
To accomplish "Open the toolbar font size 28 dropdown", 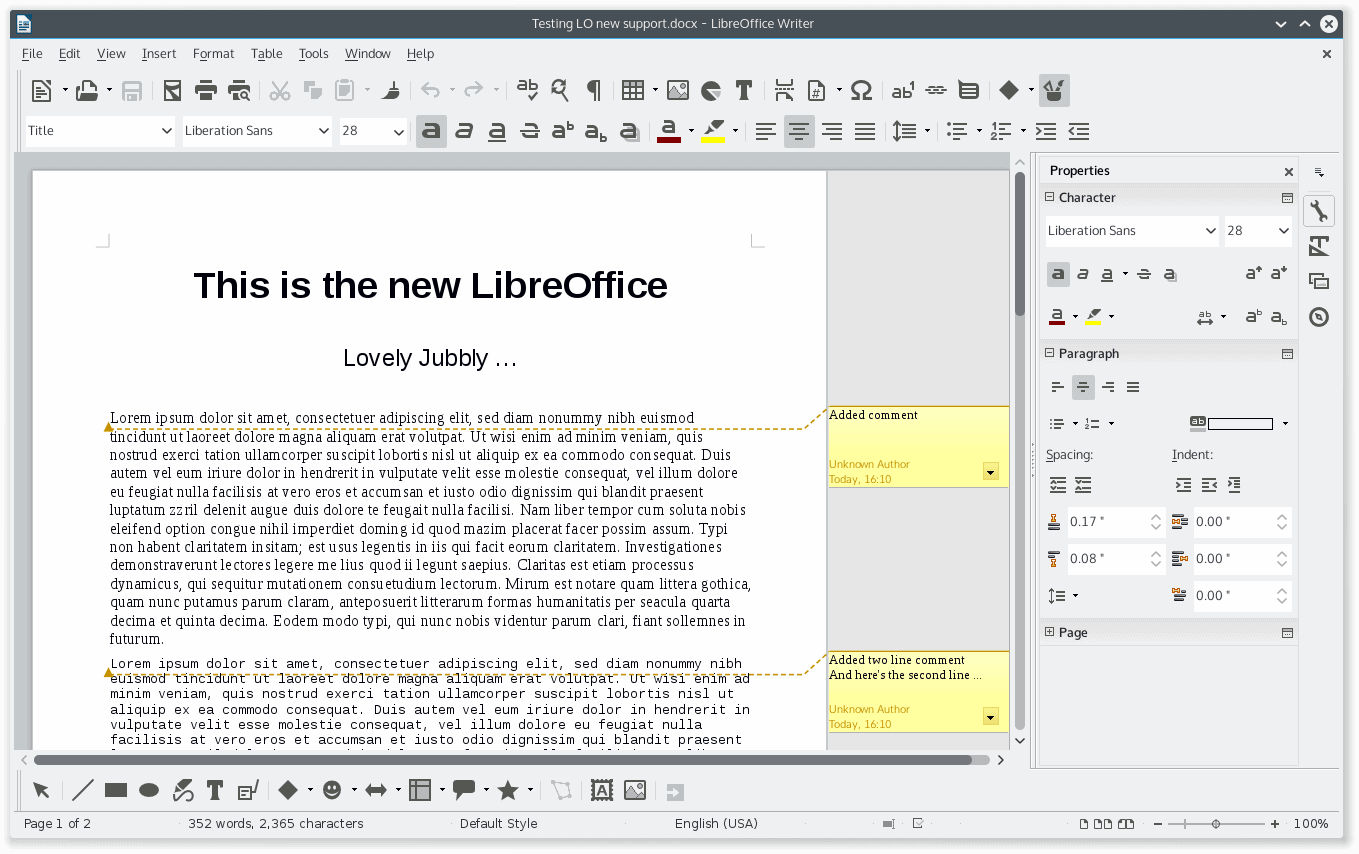I will coord(399,131).
